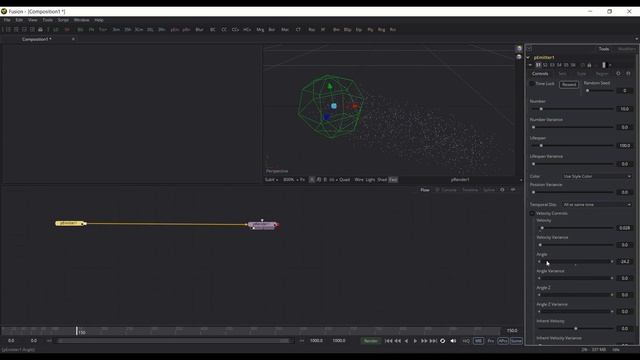Select the pEmitter1 node in flow
Screen dimensions: 640x360
tap(69, 223)
